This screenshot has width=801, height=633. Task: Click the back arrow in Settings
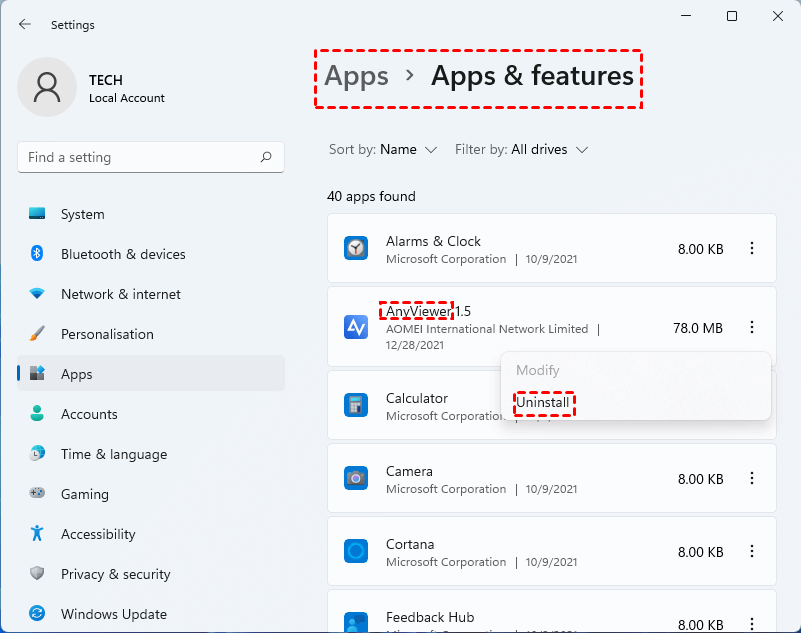(25, 24)
